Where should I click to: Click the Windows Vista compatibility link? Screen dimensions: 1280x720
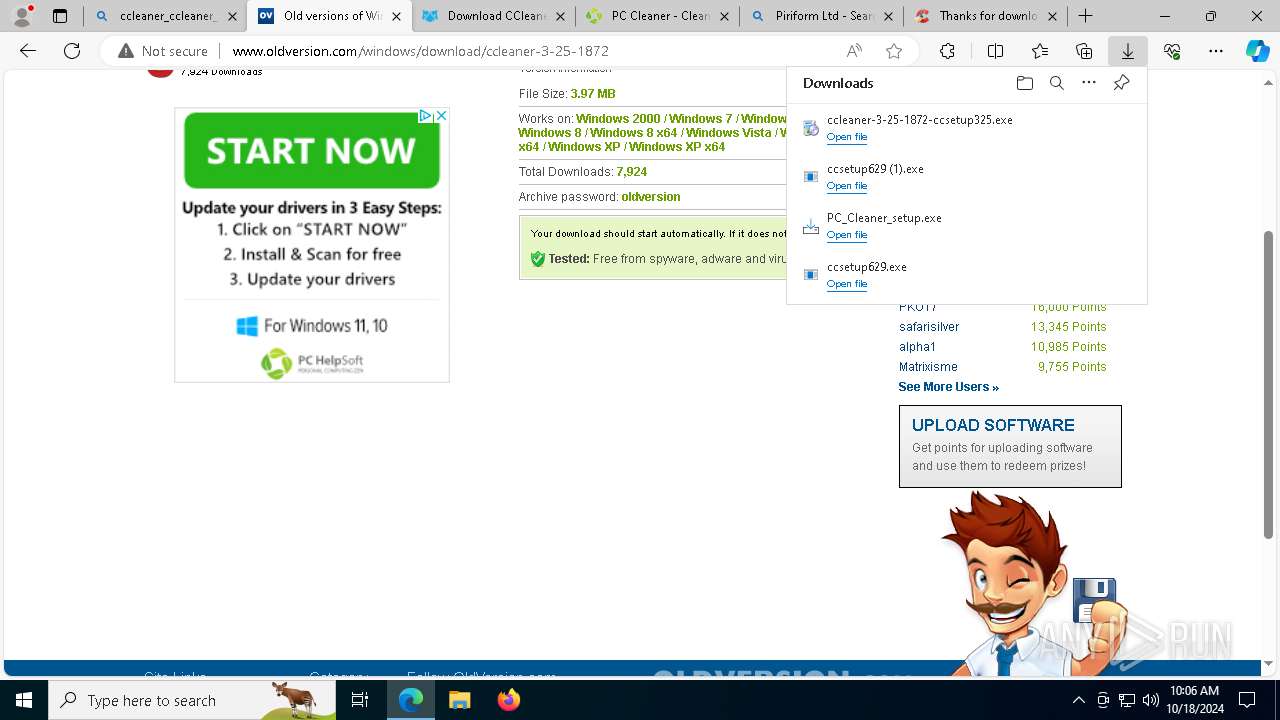tap(728, 133)
